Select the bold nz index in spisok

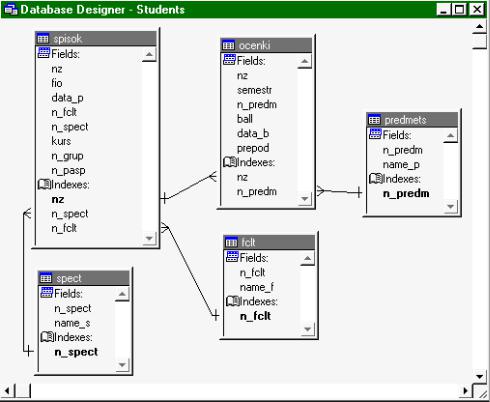58,200
